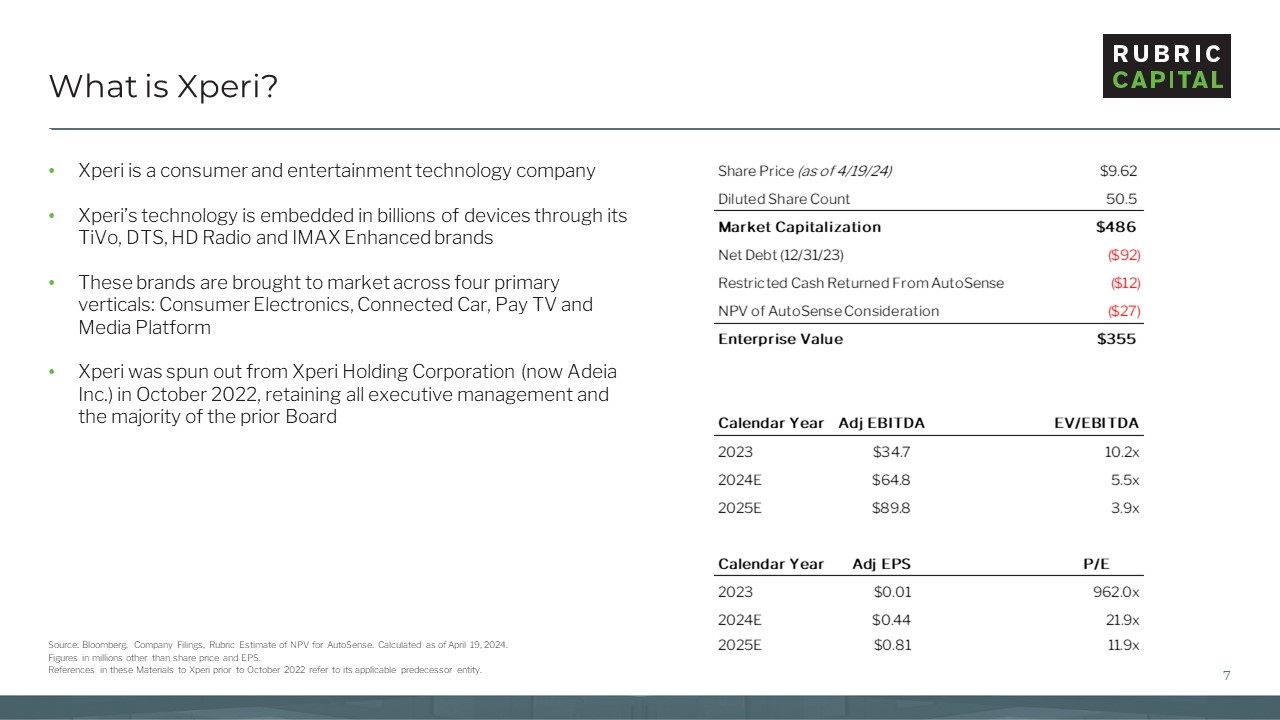Viewport: 1280px width, 720px height.
Task: Click the 2023 year in the EPS table
Action: 736,592
